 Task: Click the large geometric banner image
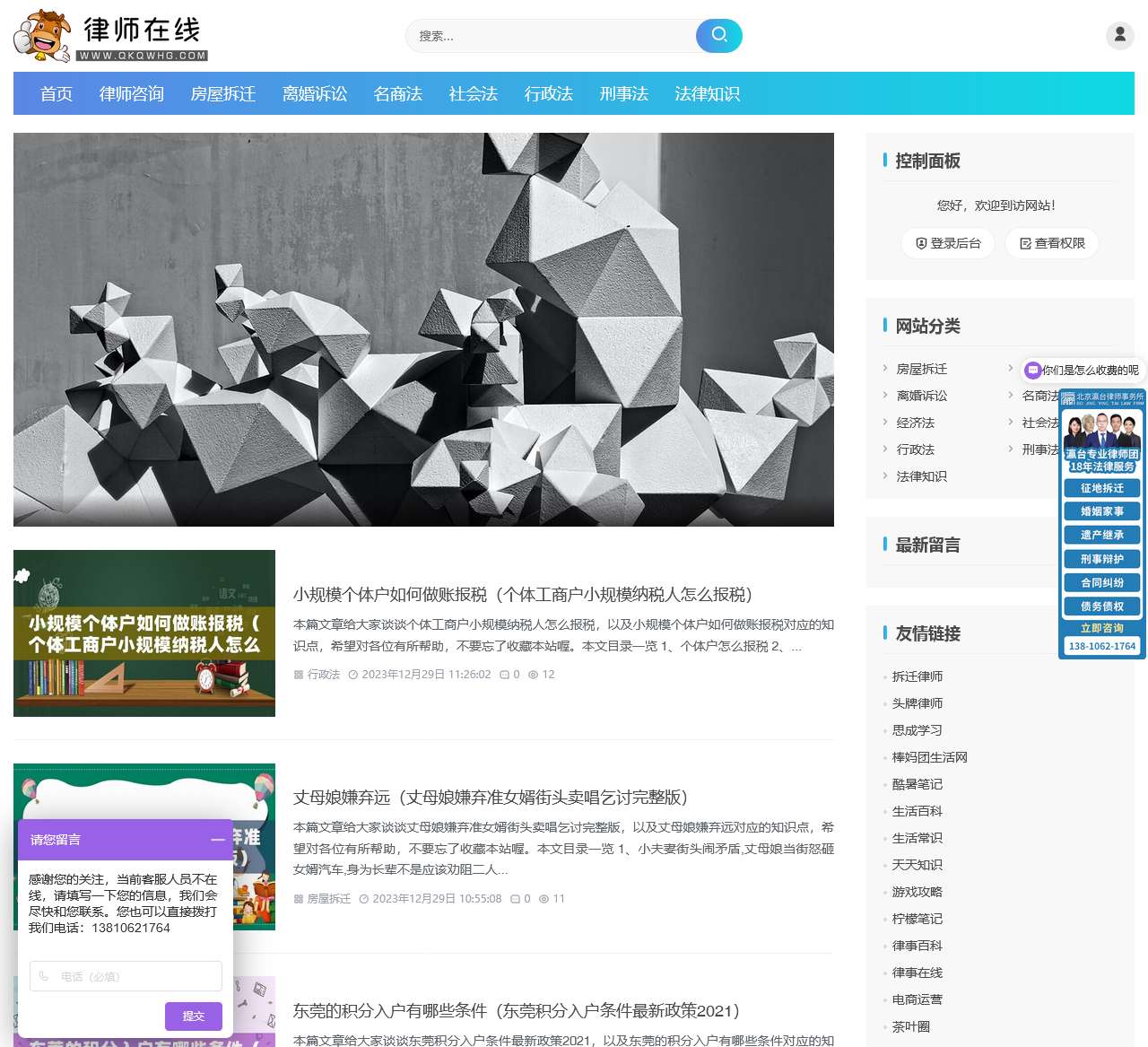[x=423, y=329]
